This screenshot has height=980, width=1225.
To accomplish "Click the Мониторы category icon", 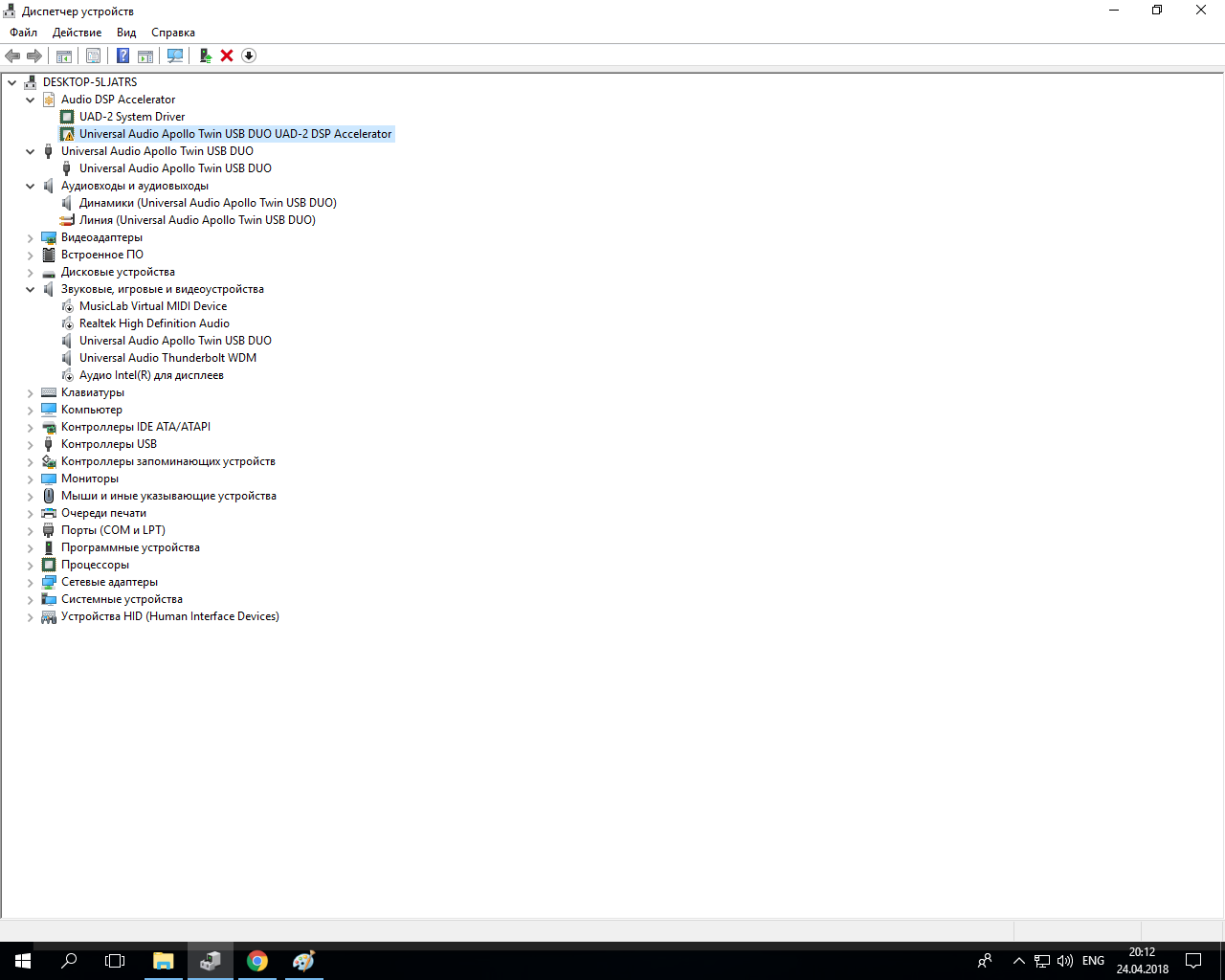I will click(x=49, y=479).
